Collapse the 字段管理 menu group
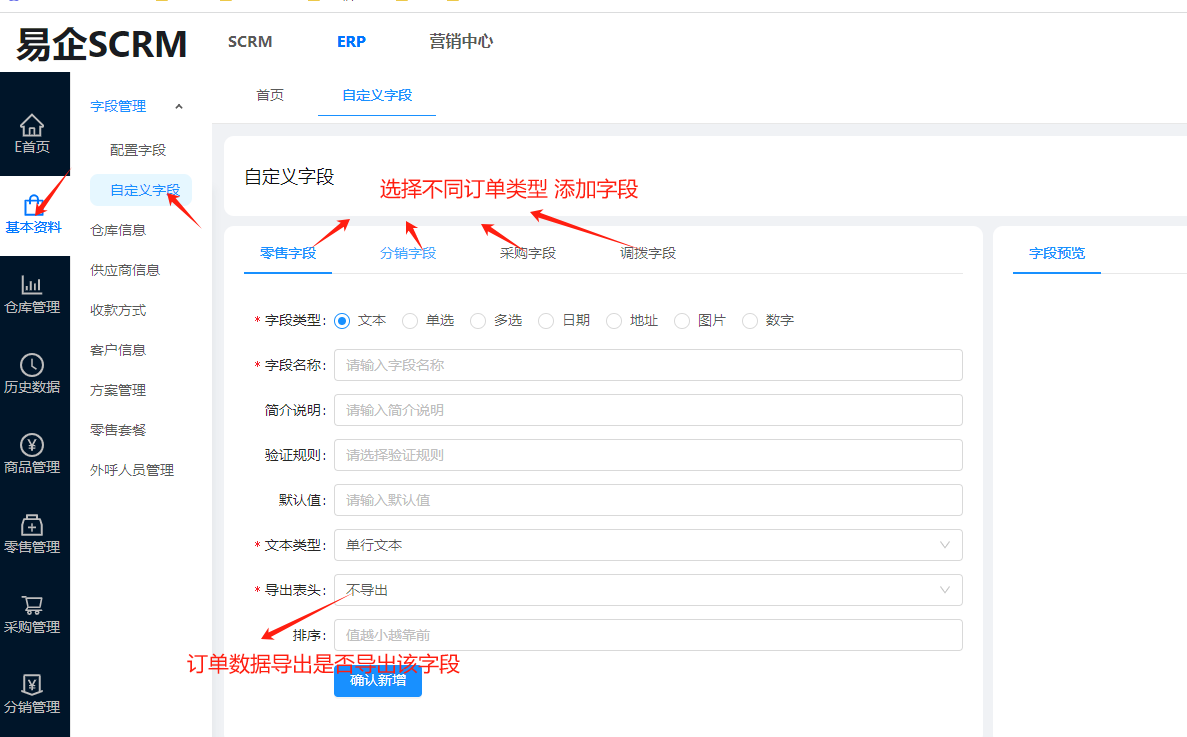The width and height of the screenshot is (1187, 737). click(179, 107)
